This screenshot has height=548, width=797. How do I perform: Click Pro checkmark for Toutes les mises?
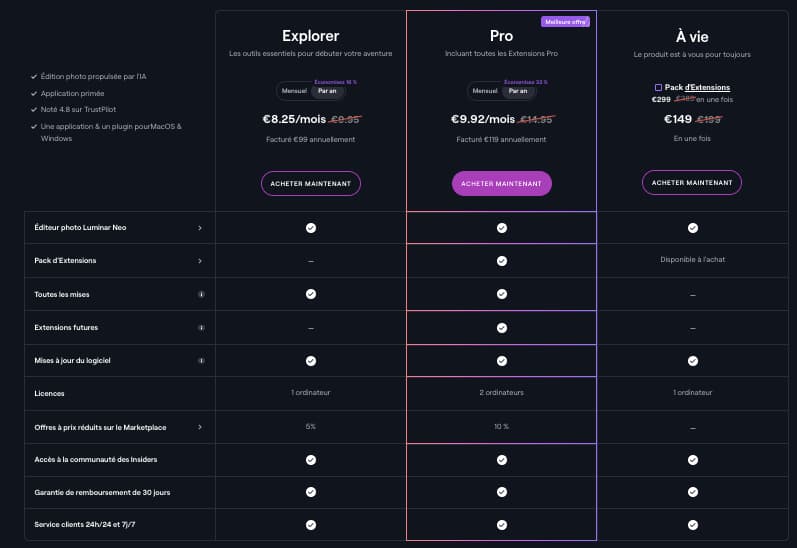point(502,294)
